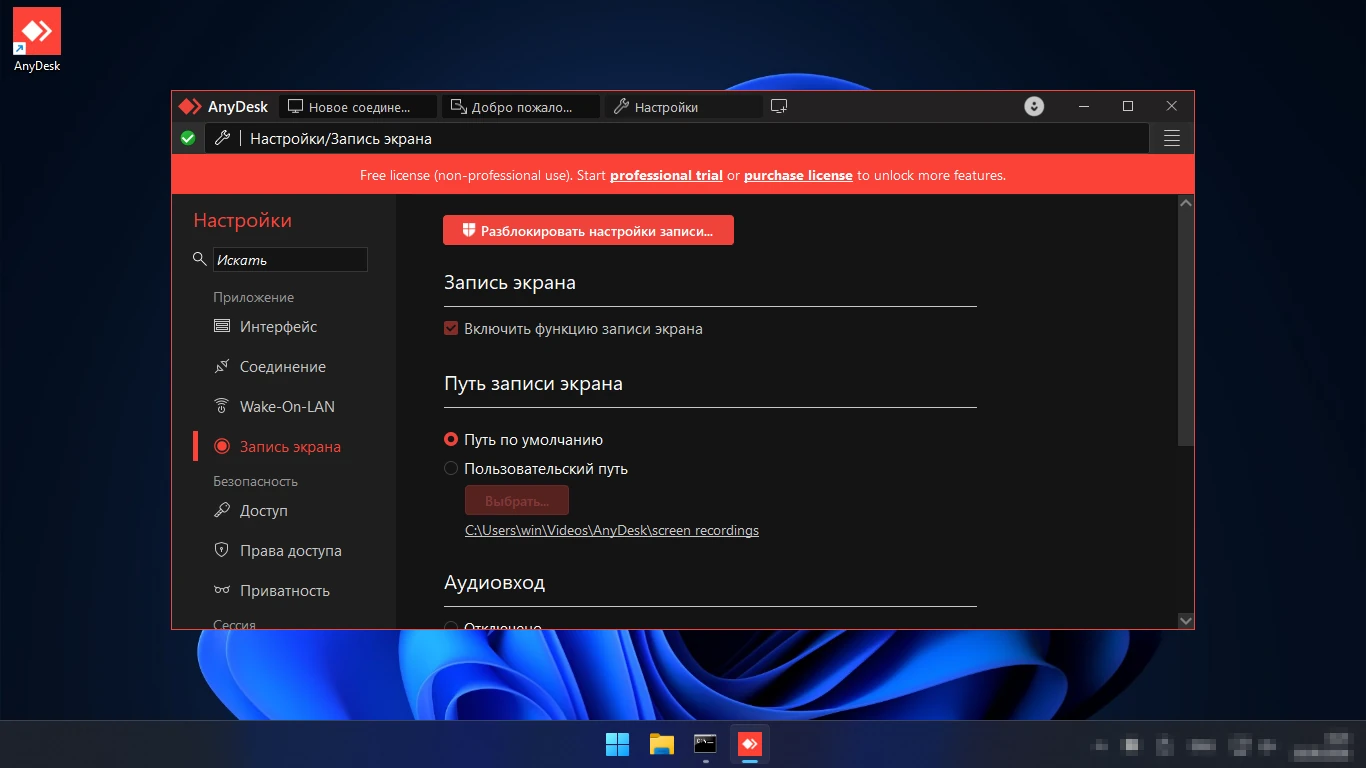This screenshot has height=768, width=1366.
Task: Switch to the Добро пожало... tab
Action: (x=521, y=107)
